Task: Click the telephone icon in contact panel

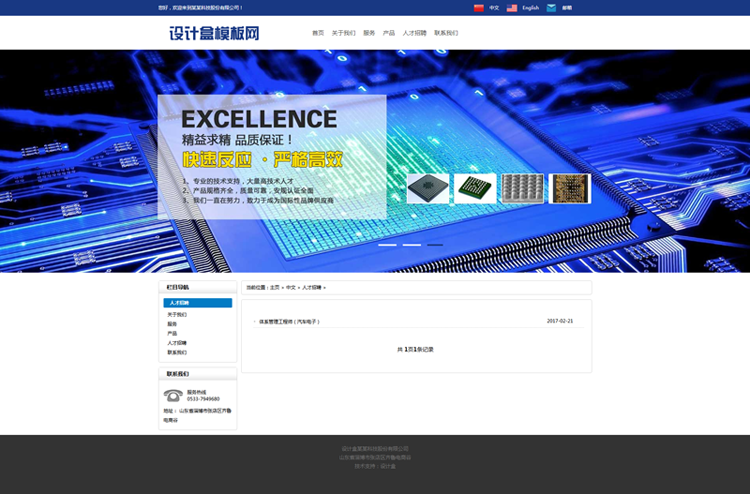Action: (173, 395)
